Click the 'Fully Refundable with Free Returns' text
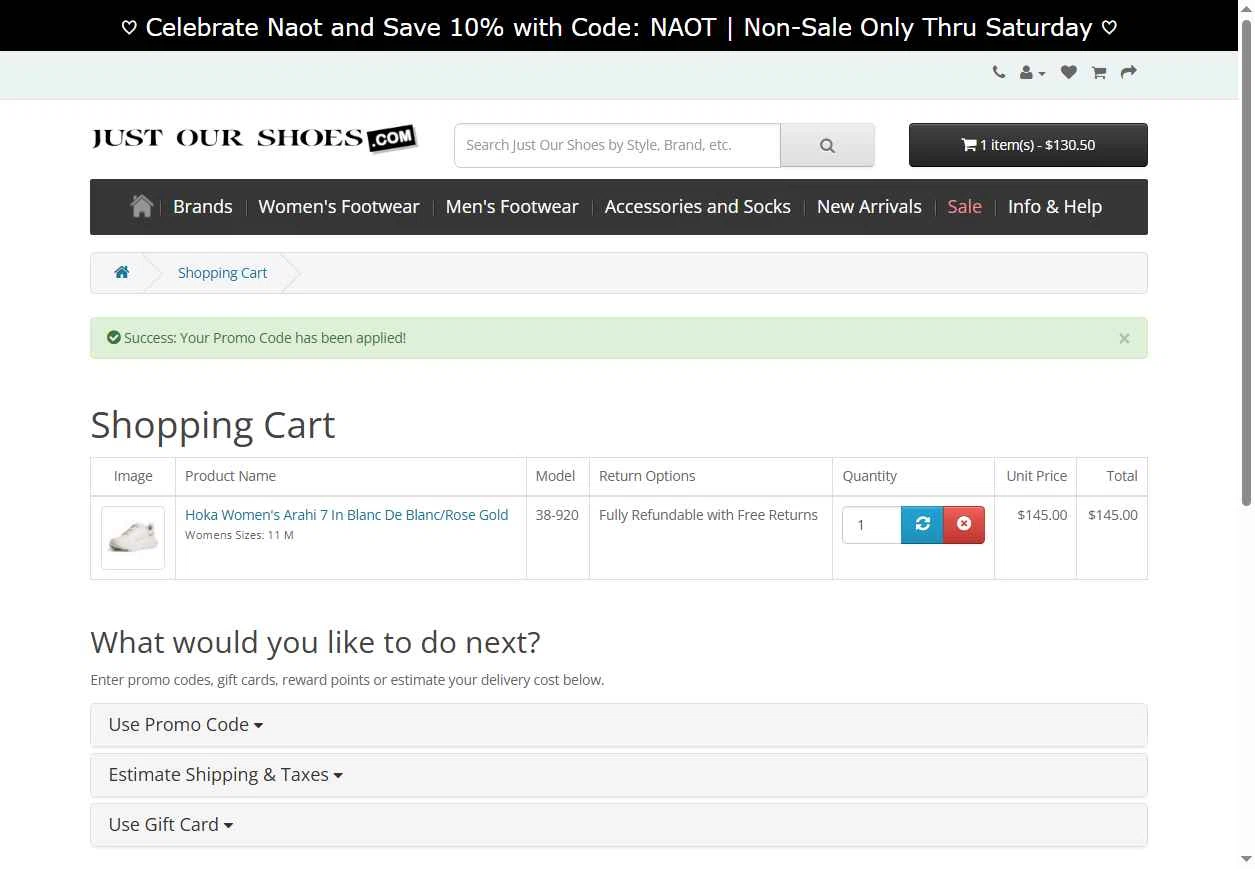This screenshot has width=1255, height=869. pos(708,515)
